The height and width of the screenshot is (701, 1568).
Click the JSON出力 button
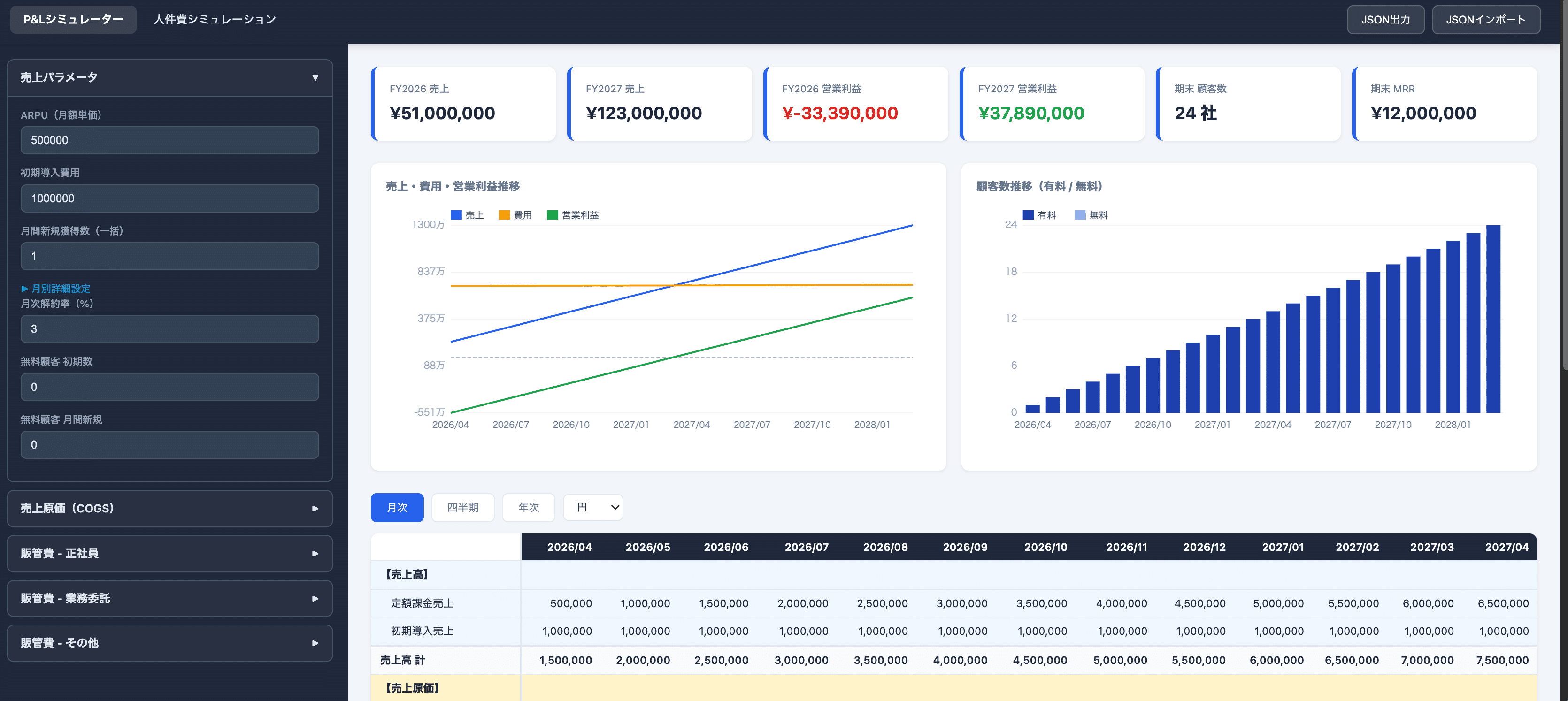click(x=1385, y=20)
